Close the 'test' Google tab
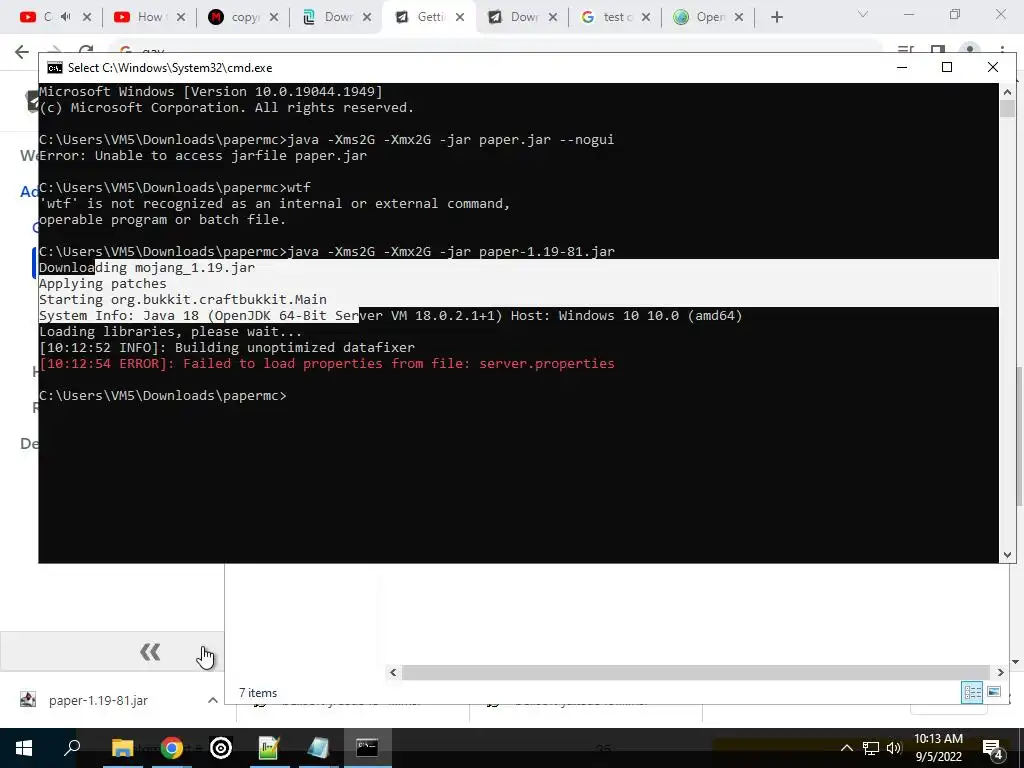This screenshot has height=768, width=1024. tap(646, 18)
